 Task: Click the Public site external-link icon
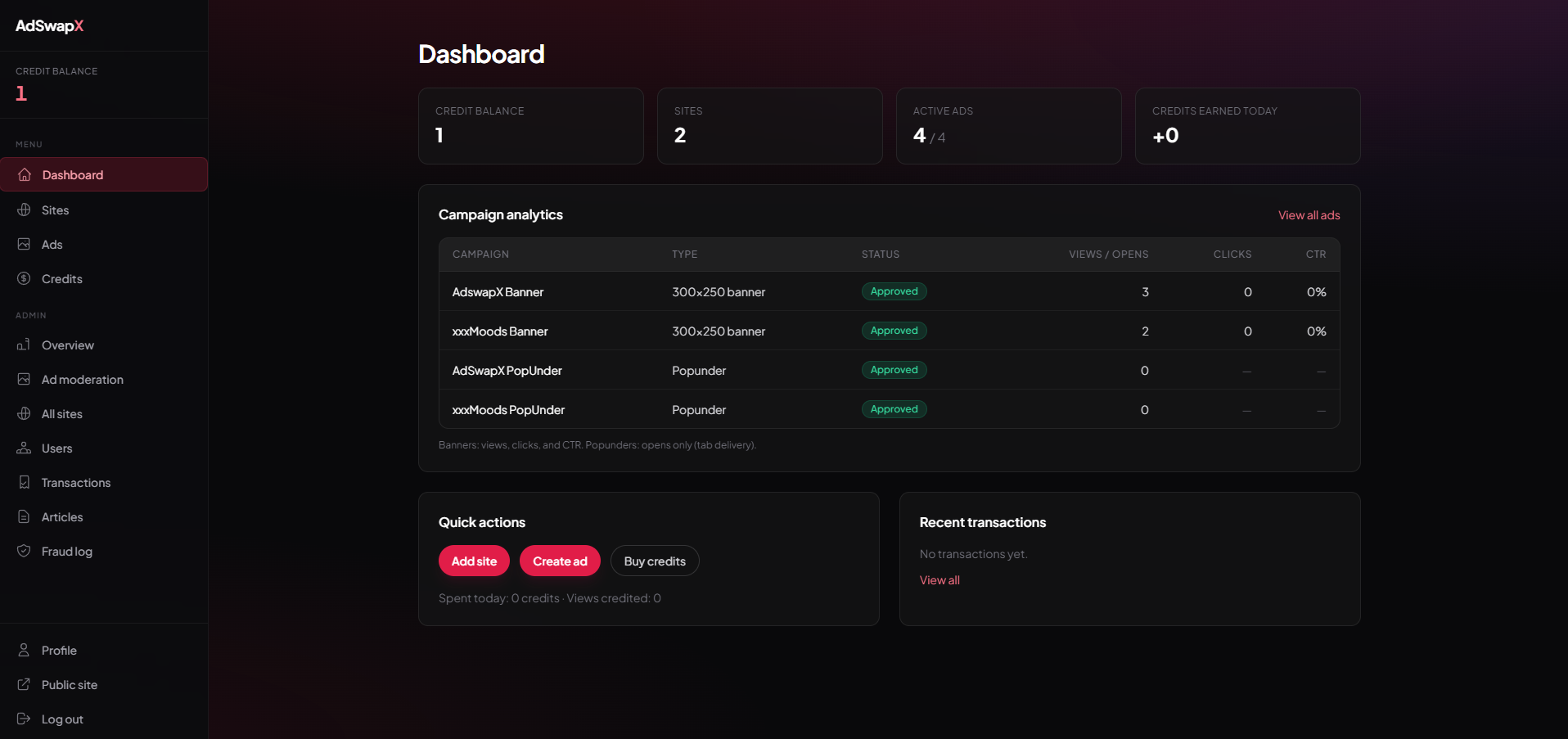tap(24, 684)
